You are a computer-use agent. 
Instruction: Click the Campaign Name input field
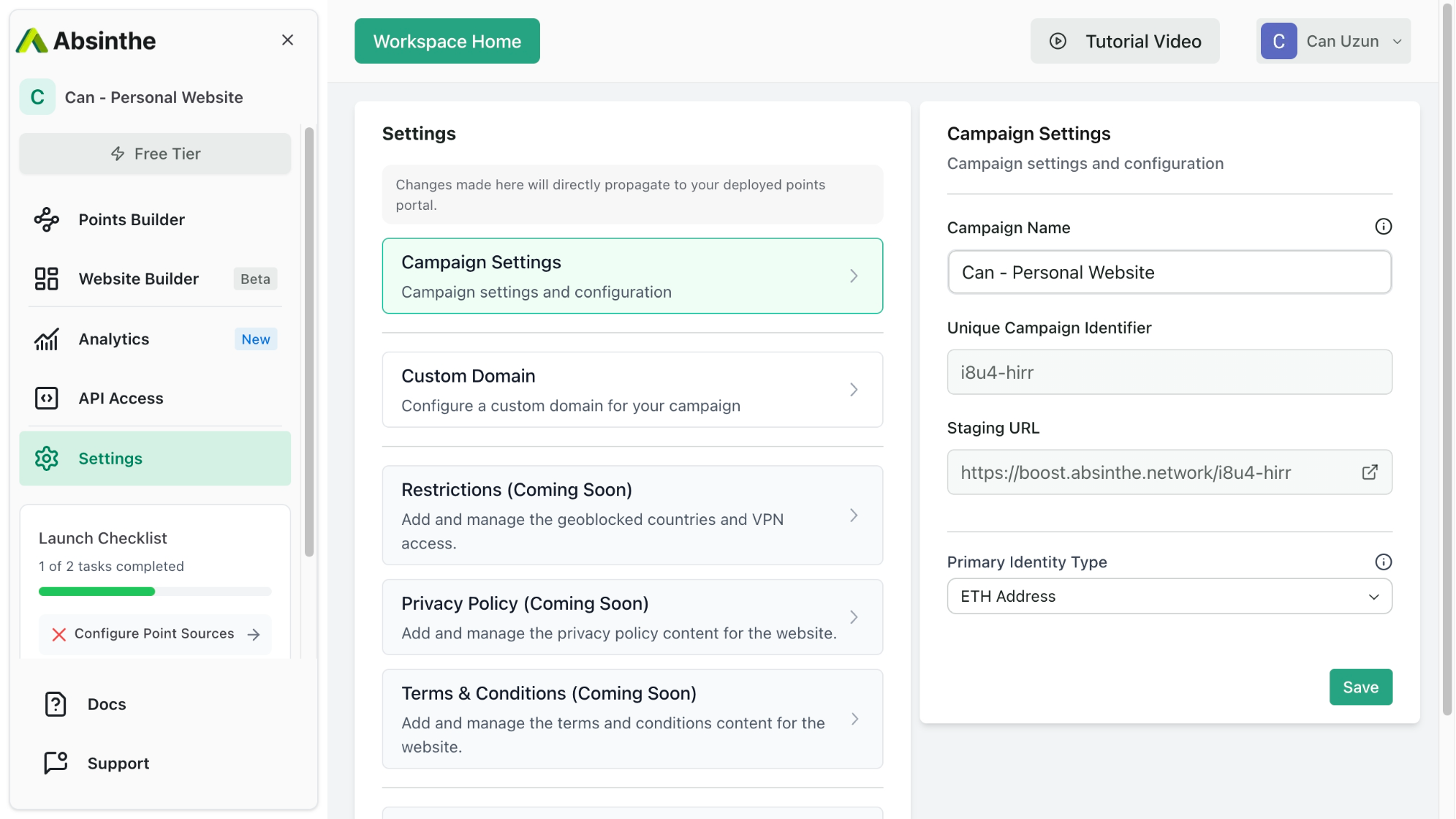1169,272
